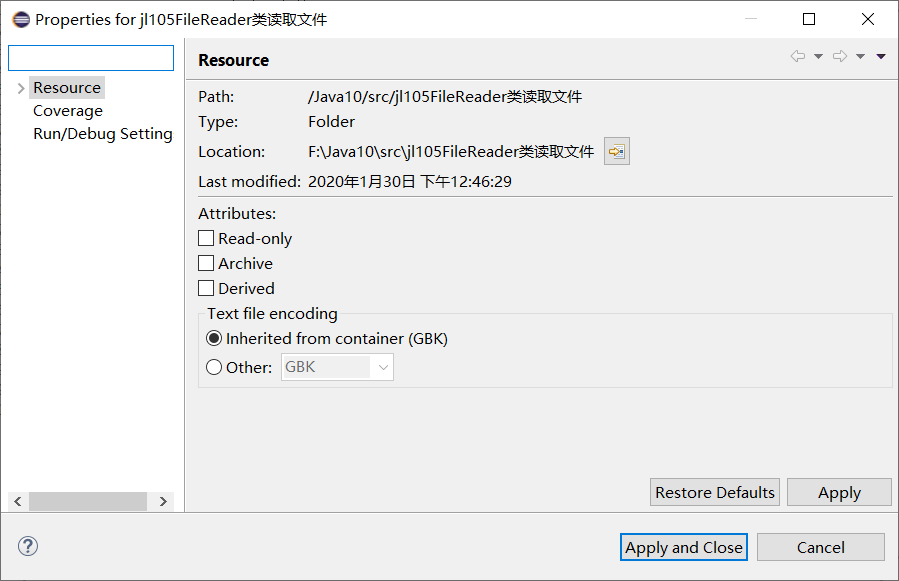Open the help icon at bottom left

pos(27,546)
